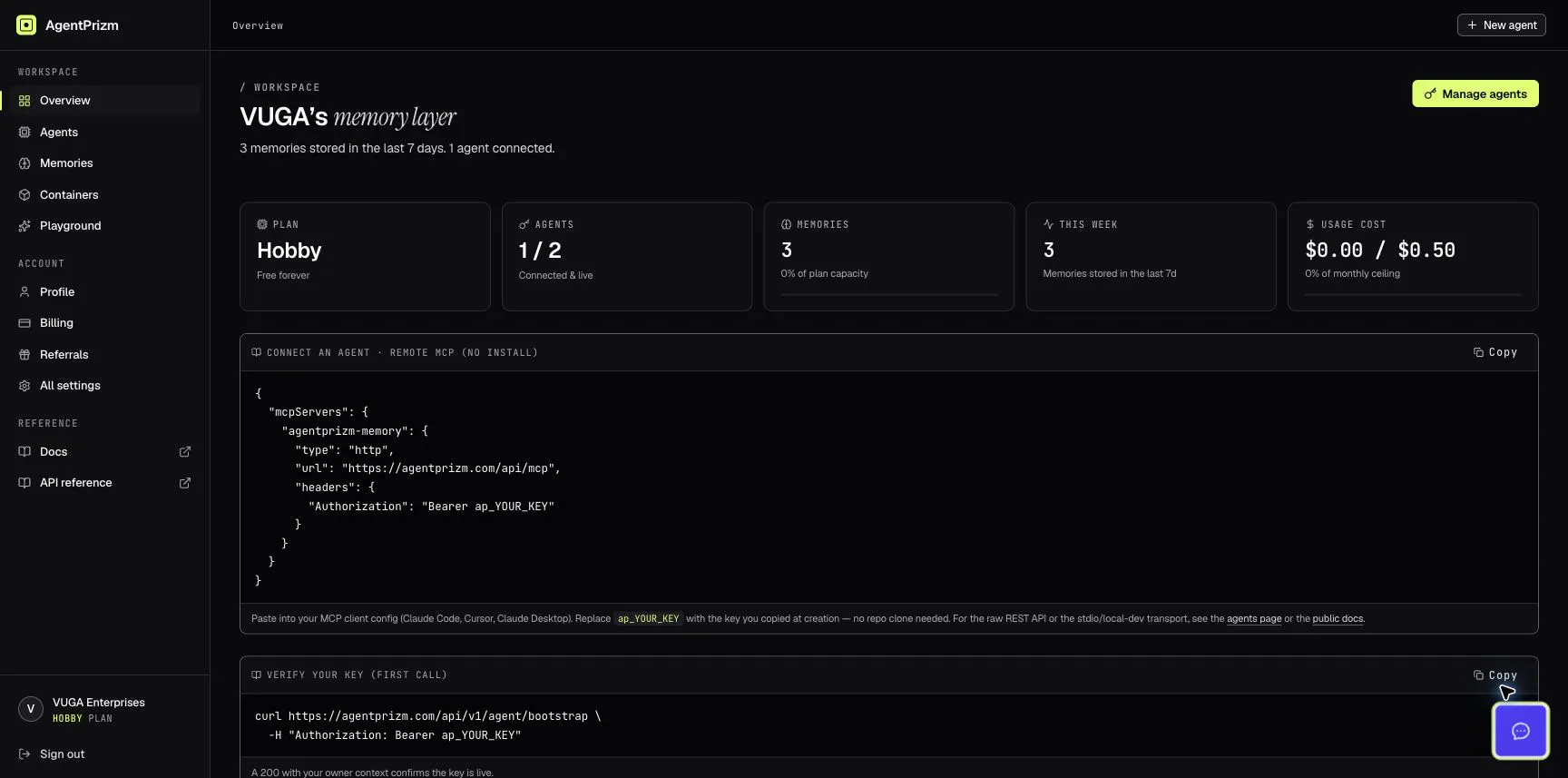Click the "Overview" breadcrumb text

pos(258,25)
